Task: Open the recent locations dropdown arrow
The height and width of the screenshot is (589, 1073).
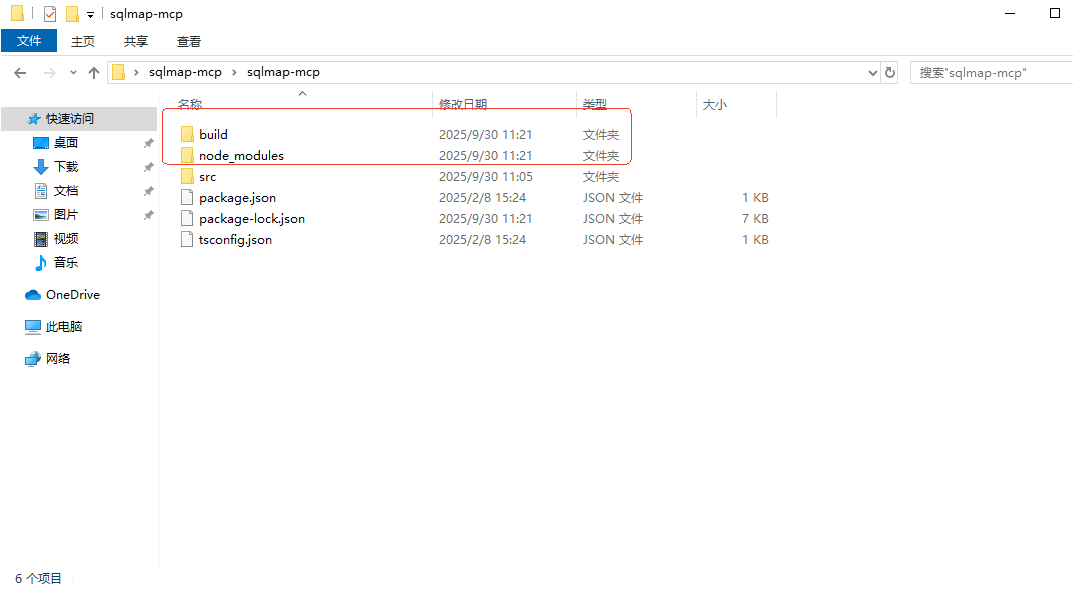Action: click(73, 73)
